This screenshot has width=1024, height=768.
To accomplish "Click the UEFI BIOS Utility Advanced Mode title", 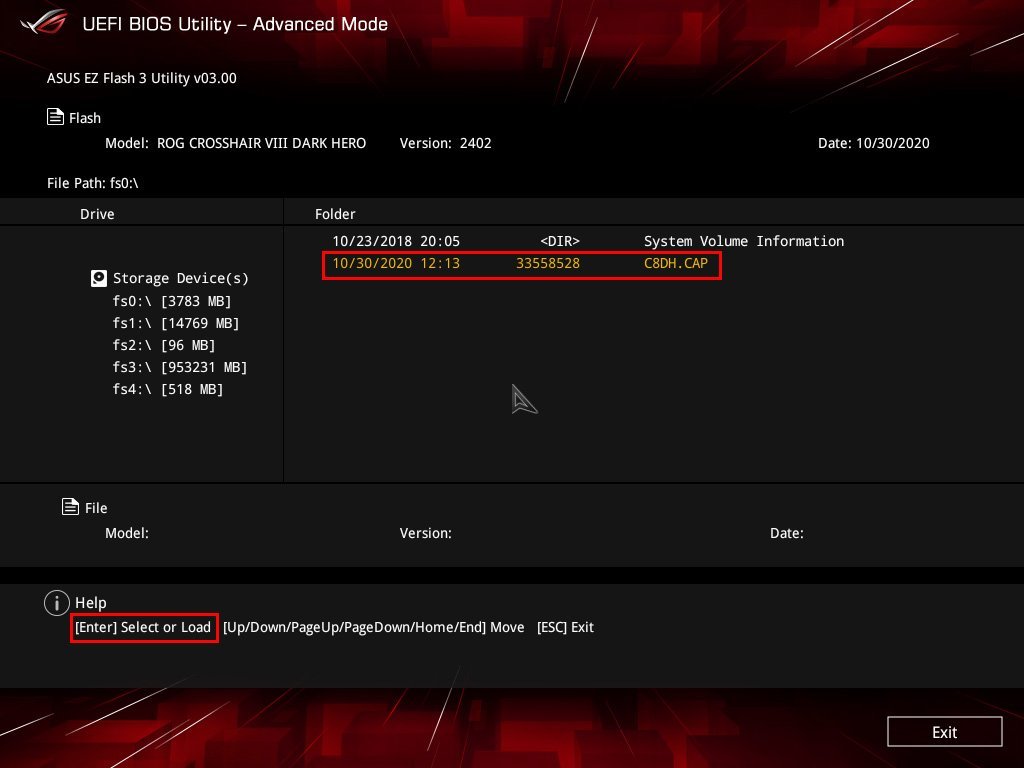I will (235, 24).
